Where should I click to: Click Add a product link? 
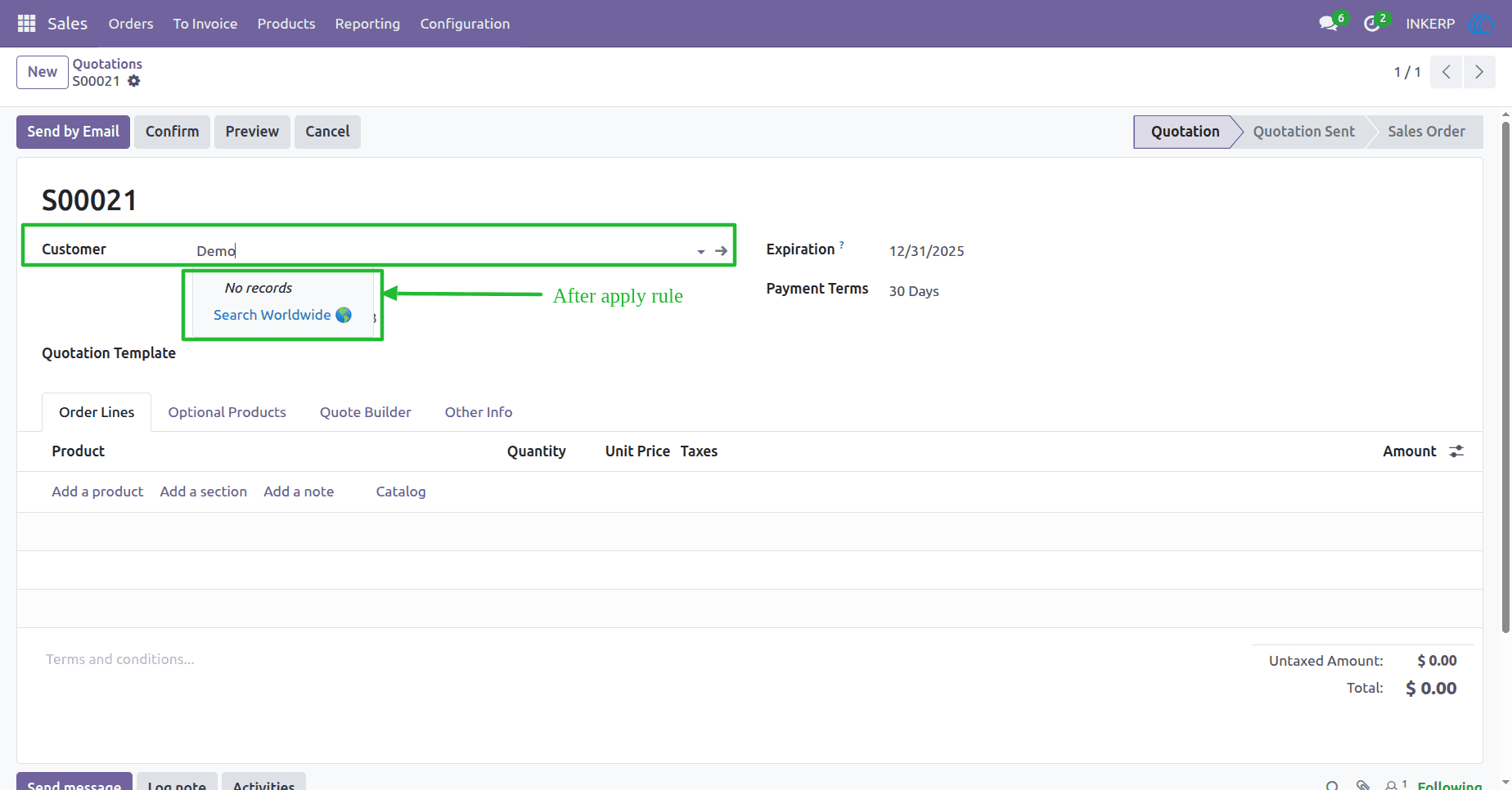97,492
